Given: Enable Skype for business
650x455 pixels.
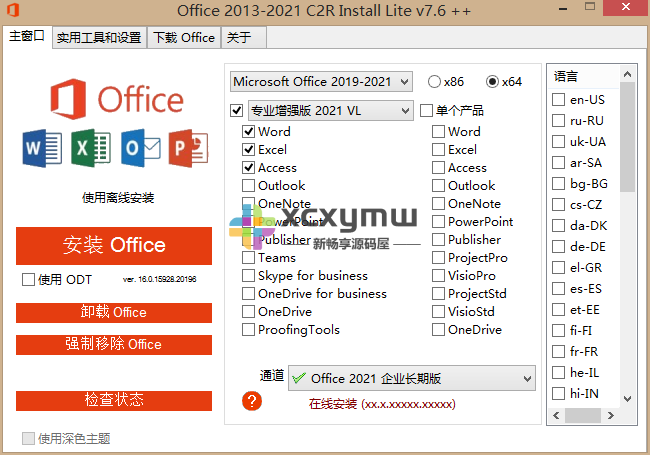Looking at the screenshot, I should pos(248,276).
